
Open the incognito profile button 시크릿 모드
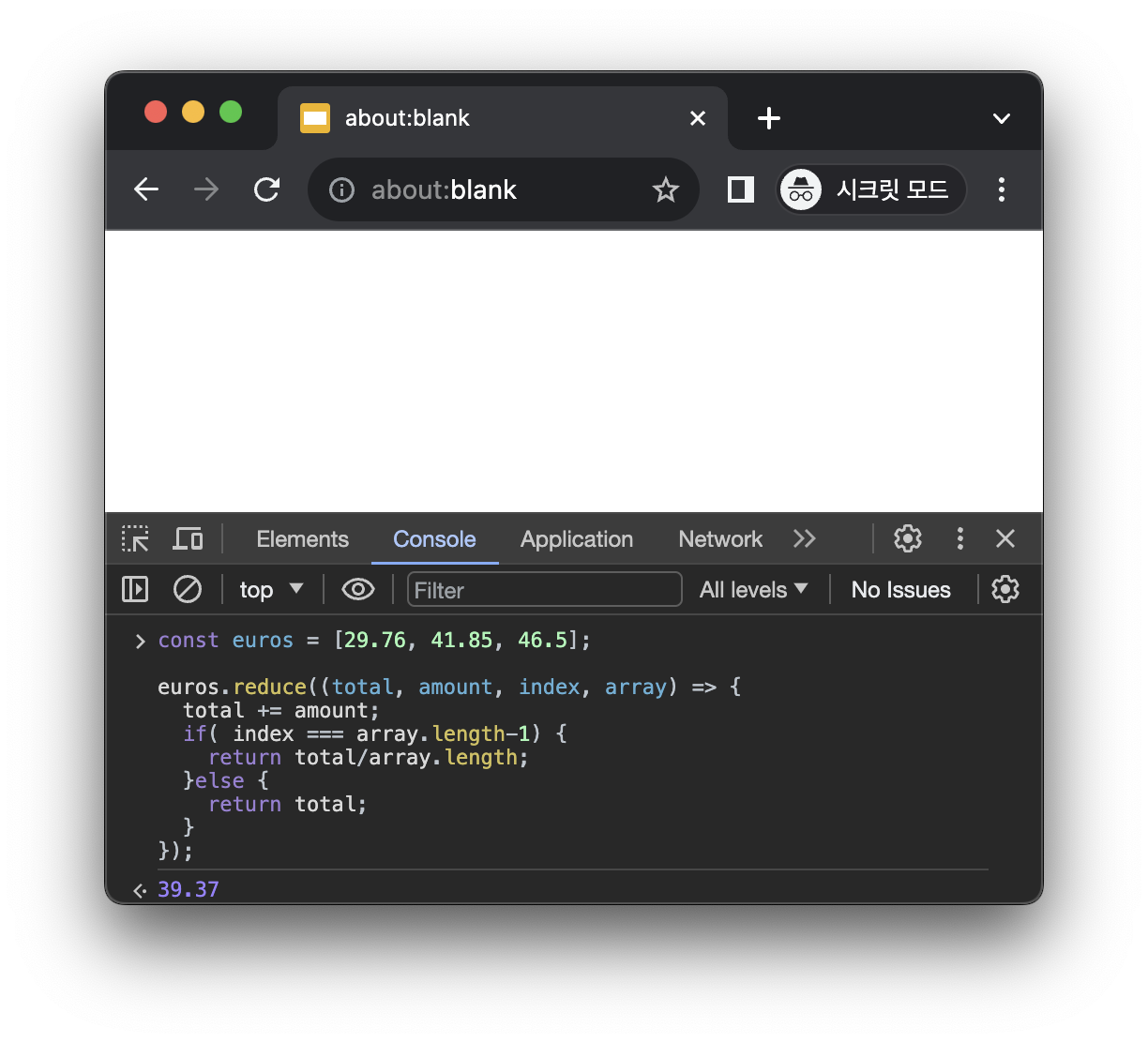pos(872,189)
